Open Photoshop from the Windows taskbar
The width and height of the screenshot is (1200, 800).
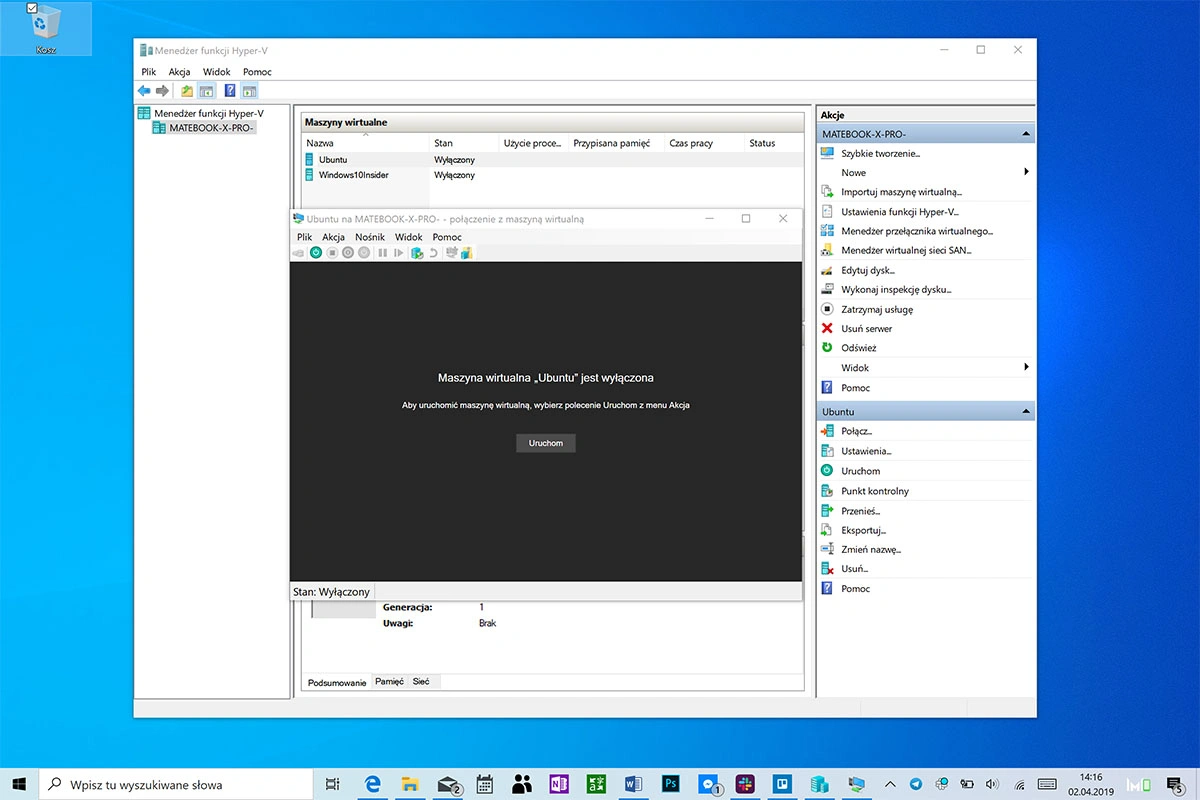click(x=671, y=784)
